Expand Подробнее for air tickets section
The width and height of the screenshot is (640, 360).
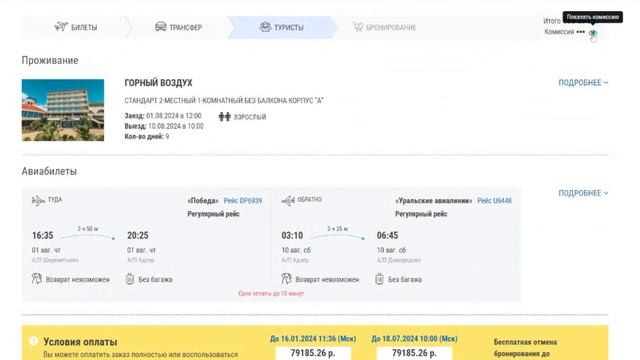click(583, 193)
